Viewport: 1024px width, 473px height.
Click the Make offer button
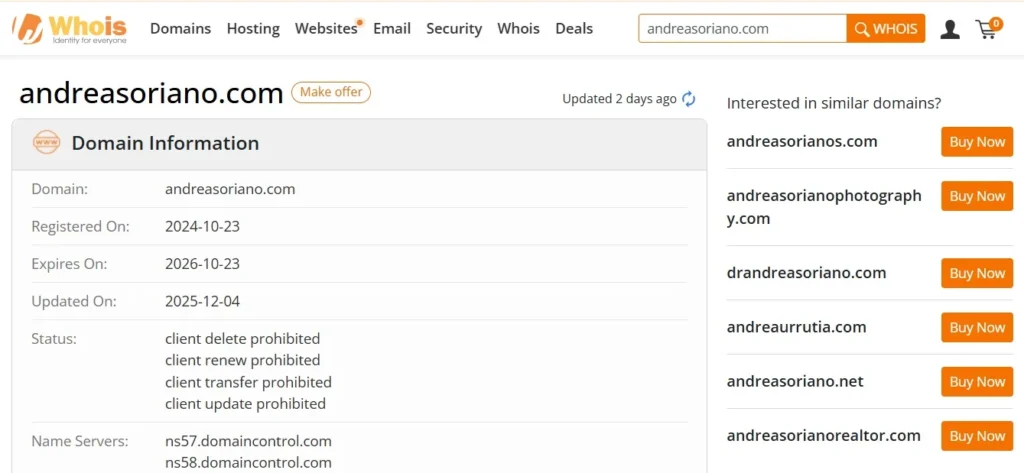point(331,92)
